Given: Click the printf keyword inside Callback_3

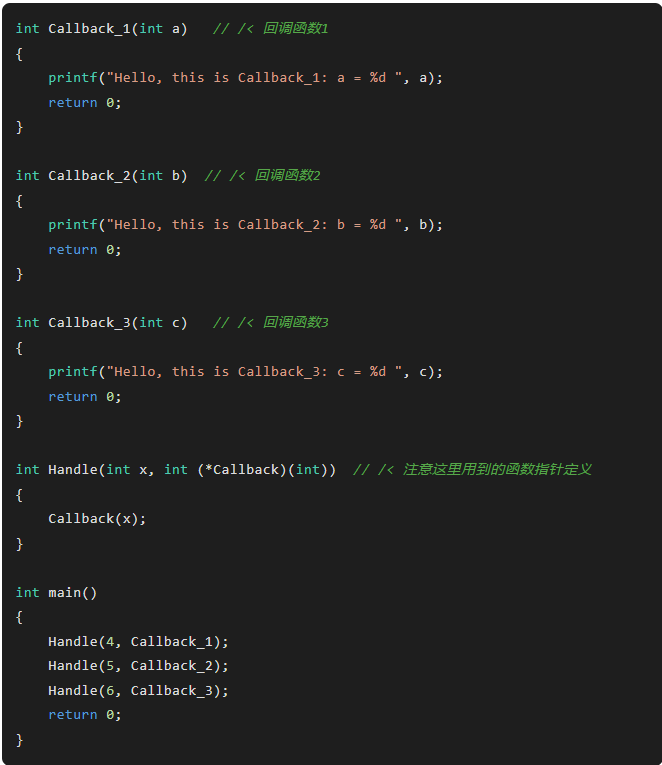Looking at the screenshot, I should [x=72, y=371].
